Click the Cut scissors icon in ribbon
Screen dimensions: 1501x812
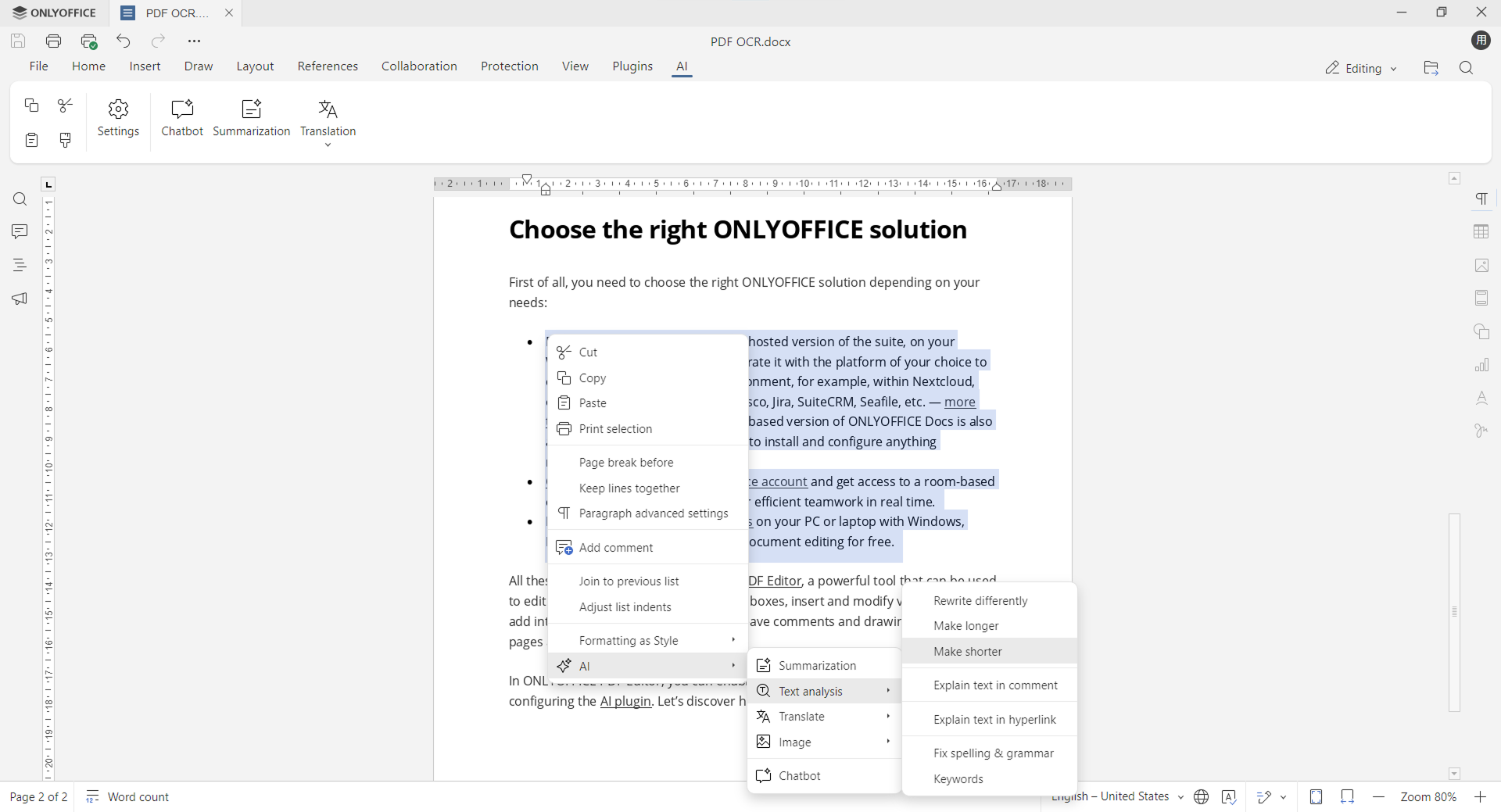click(66, 105)
